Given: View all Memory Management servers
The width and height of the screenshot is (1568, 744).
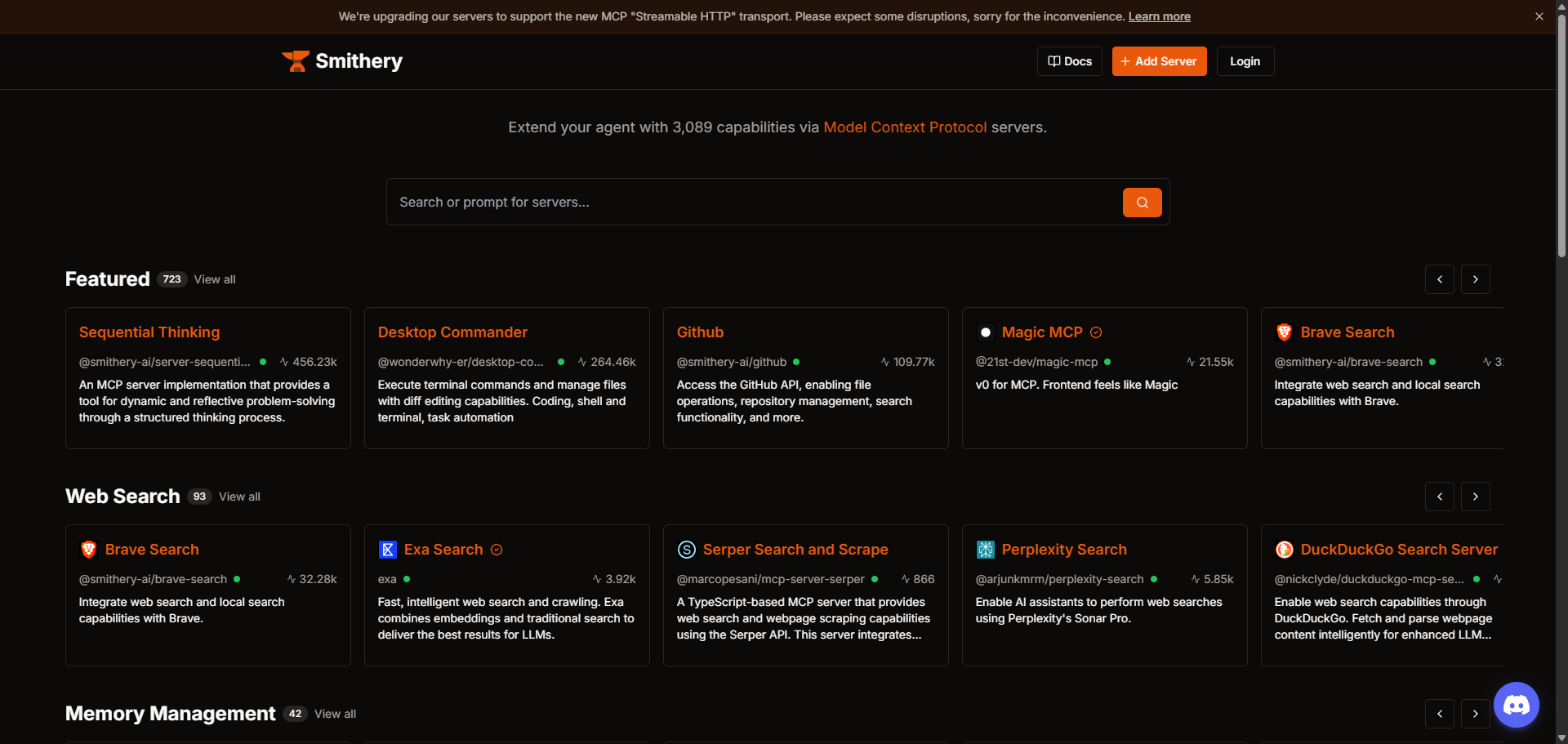Looking at the screenshot, I should pos(335,714).
